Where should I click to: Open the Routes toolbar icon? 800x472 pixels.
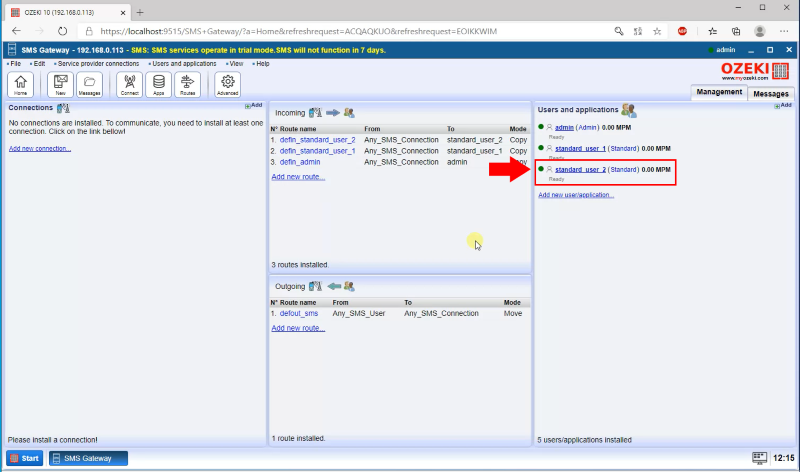(187, 84)
